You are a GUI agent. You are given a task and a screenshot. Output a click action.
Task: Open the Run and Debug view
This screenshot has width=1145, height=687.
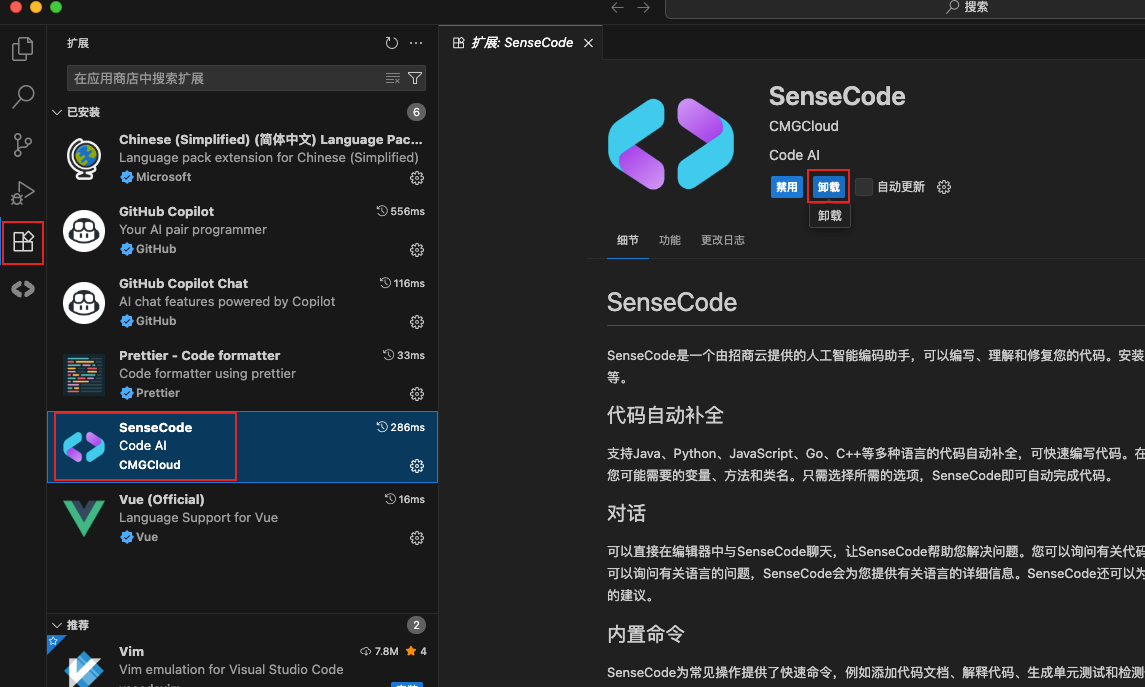(x=23, y=193)
